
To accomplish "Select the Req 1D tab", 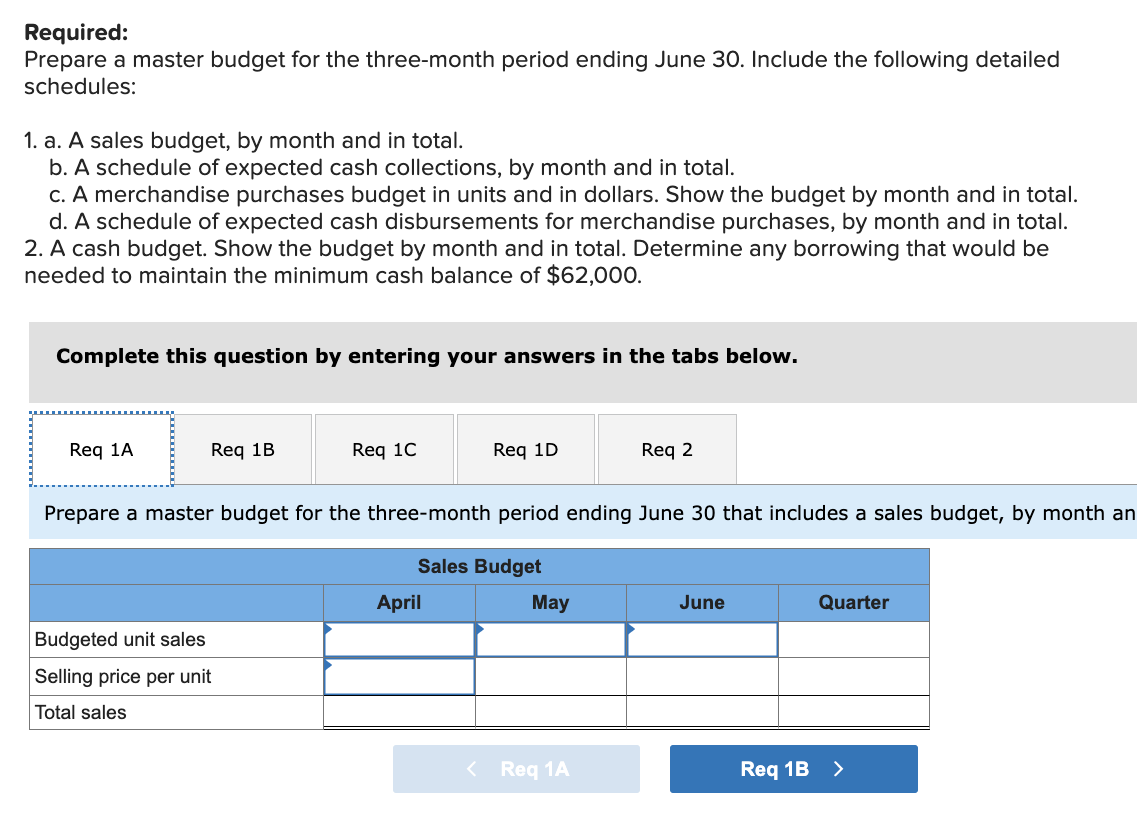I will (x=525, y=449).
